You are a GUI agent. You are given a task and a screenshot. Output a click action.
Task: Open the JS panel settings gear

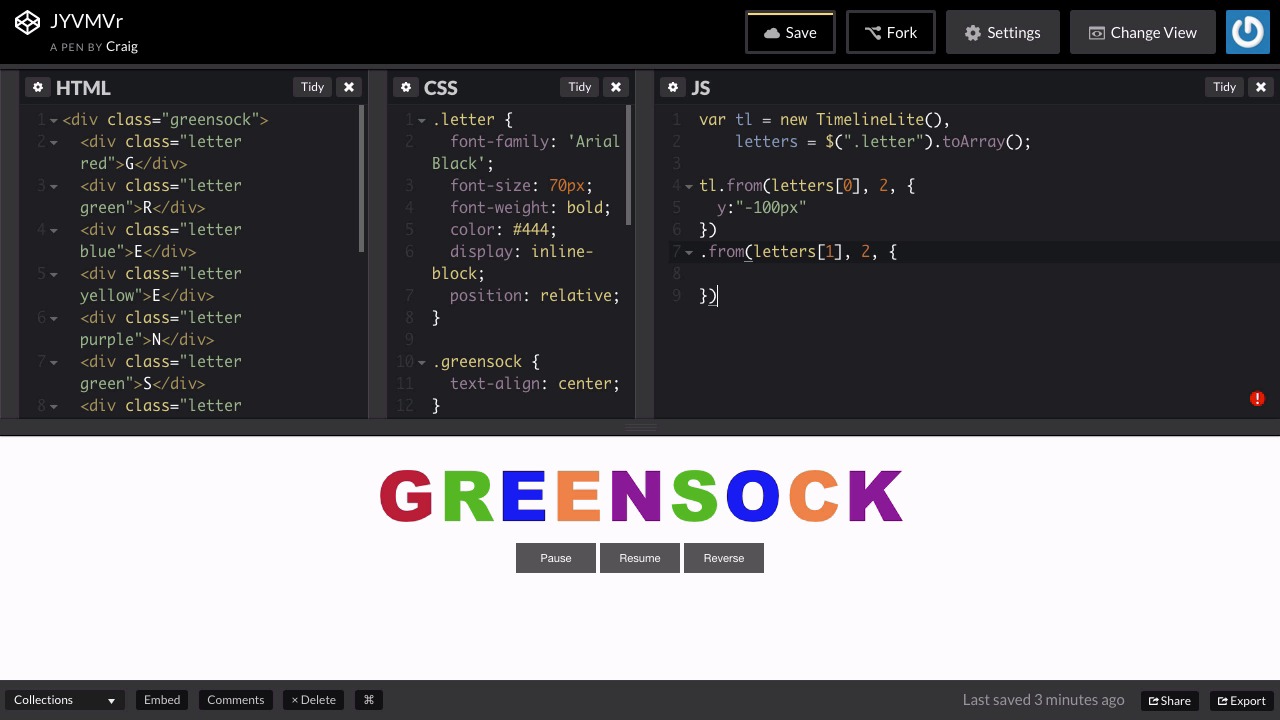(673, 87)
